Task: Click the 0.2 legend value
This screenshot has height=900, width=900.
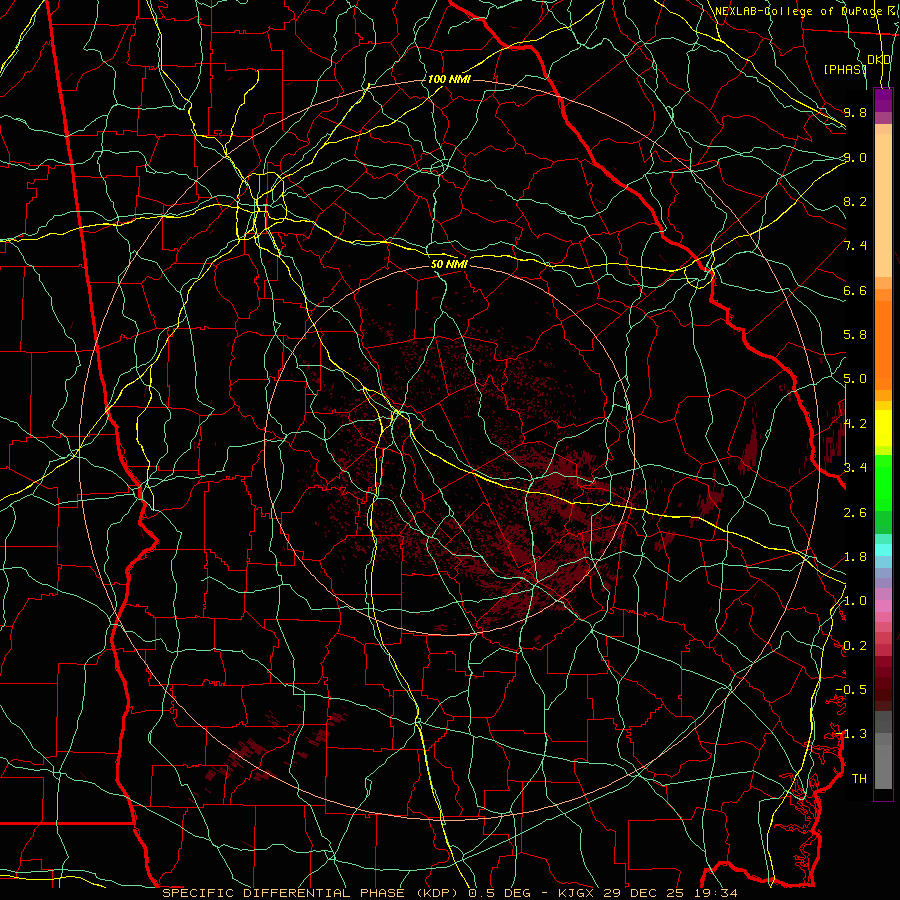Action: (x=855, y=646)
